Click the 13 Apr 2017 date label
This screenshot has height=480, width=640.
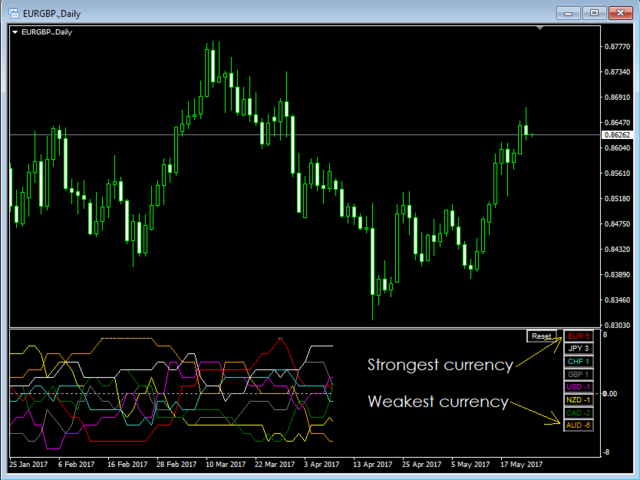coord(372,464)
